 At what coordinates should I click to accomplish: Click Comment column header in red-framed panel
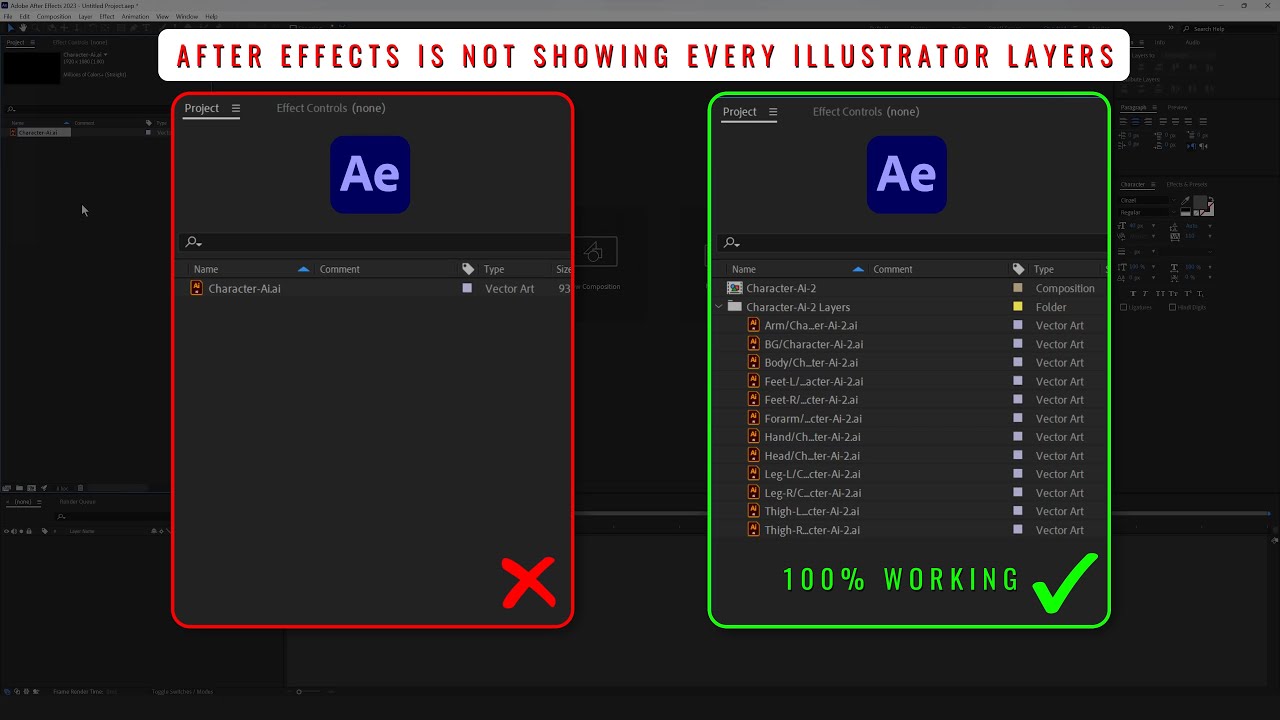[339, 269]
